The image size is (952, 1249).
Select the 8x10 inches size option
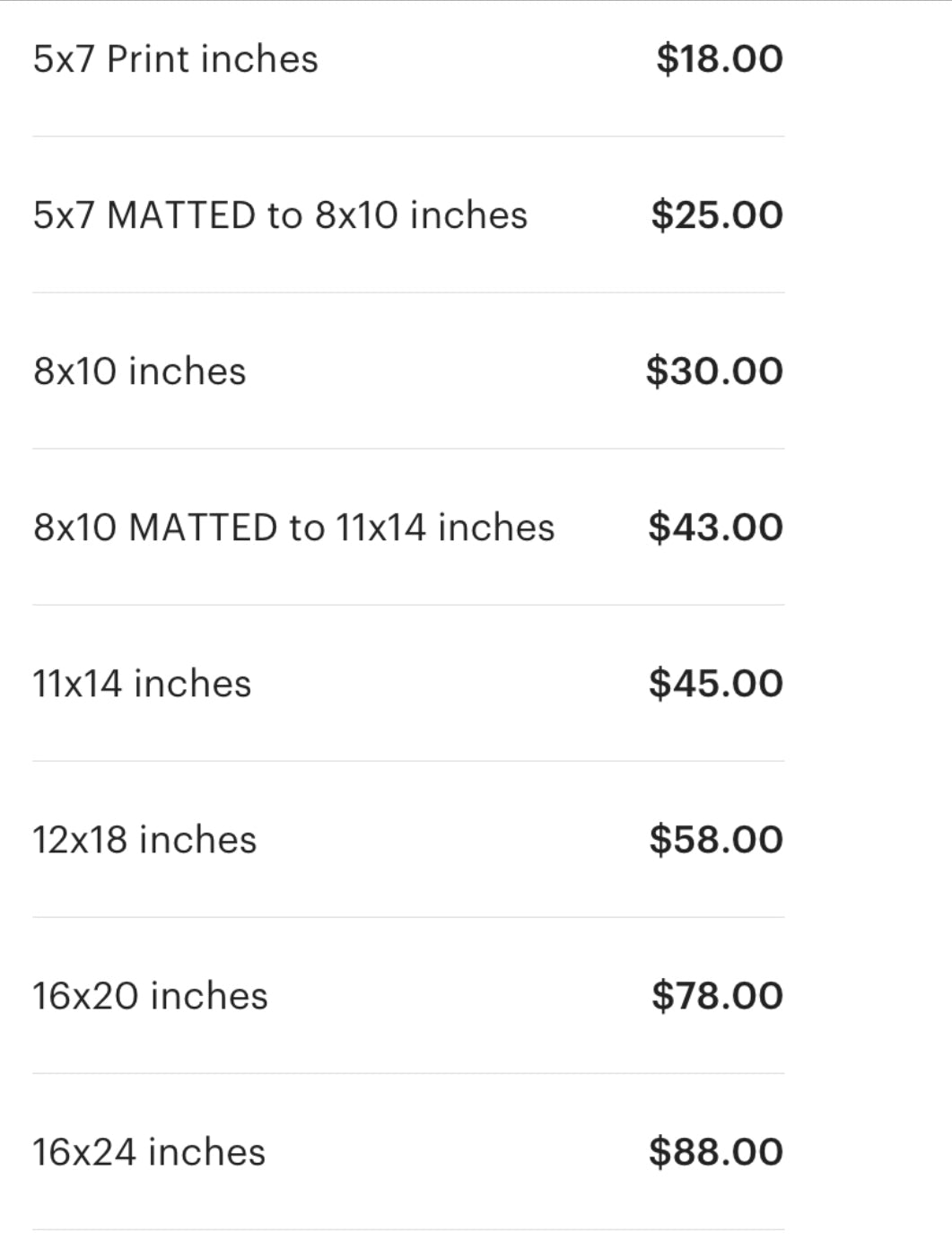click(x=140, y=371)
